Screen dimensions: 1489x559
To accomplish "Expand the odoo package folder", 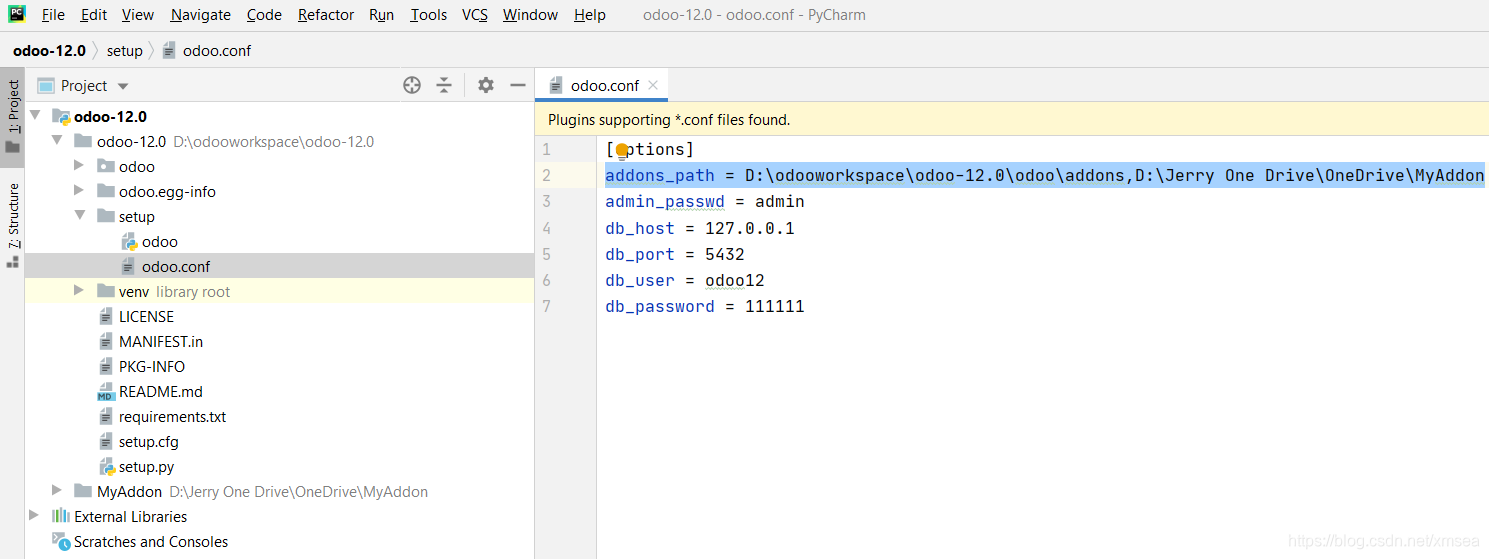I will [79, 166].
